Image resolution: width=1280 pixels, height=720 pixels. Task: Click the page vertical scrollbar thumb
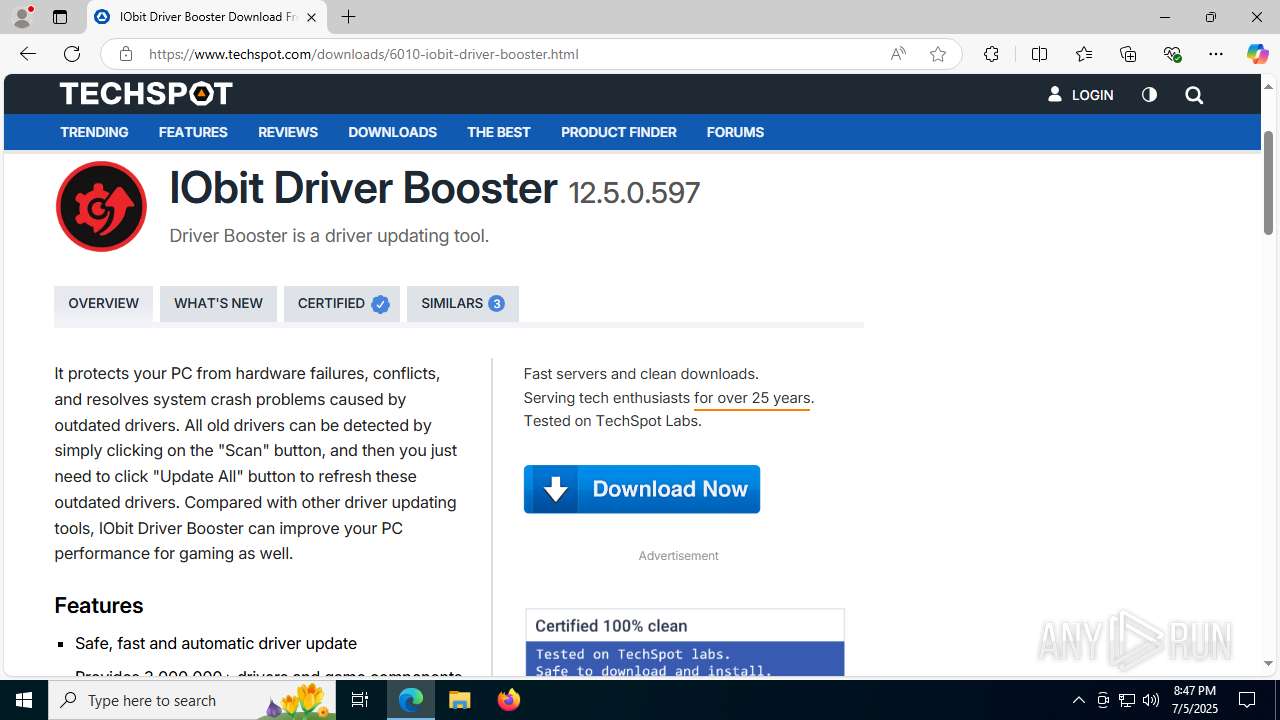(x=1268, y=182)
